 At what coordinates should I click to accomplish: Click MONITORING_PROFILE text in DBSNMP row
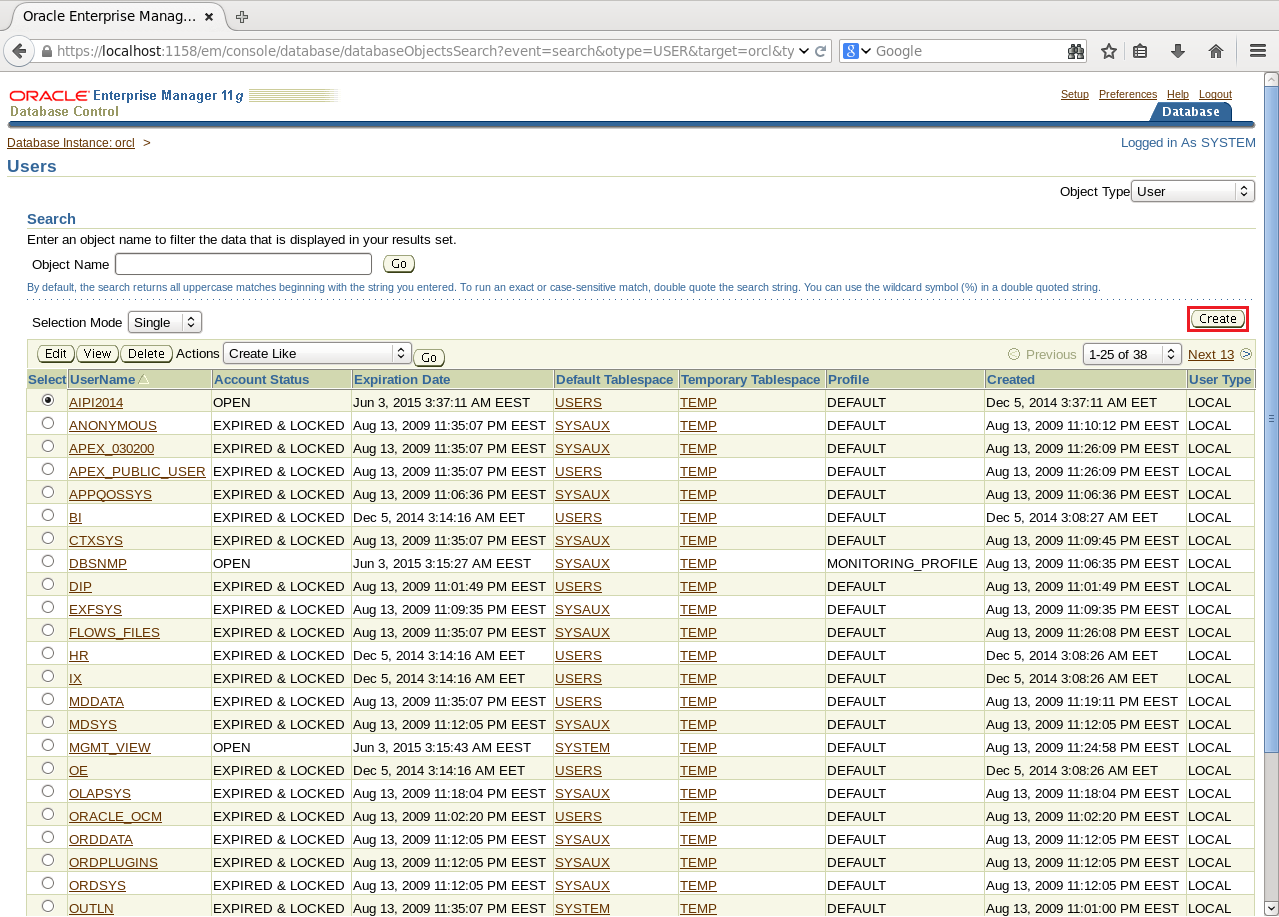(902, 563)
